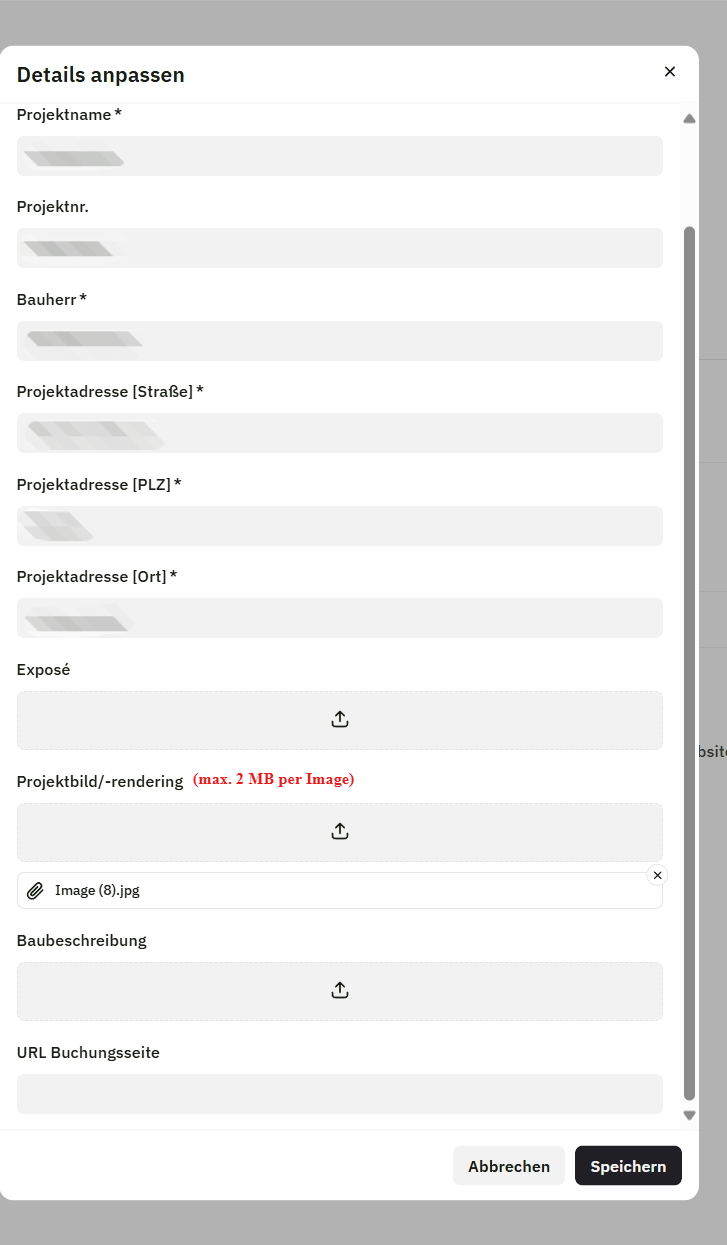Image resolution: width=727 pixels, height=1245 pixels.
Task: Click the Exposé upload icon
Action: click(340, 719)
